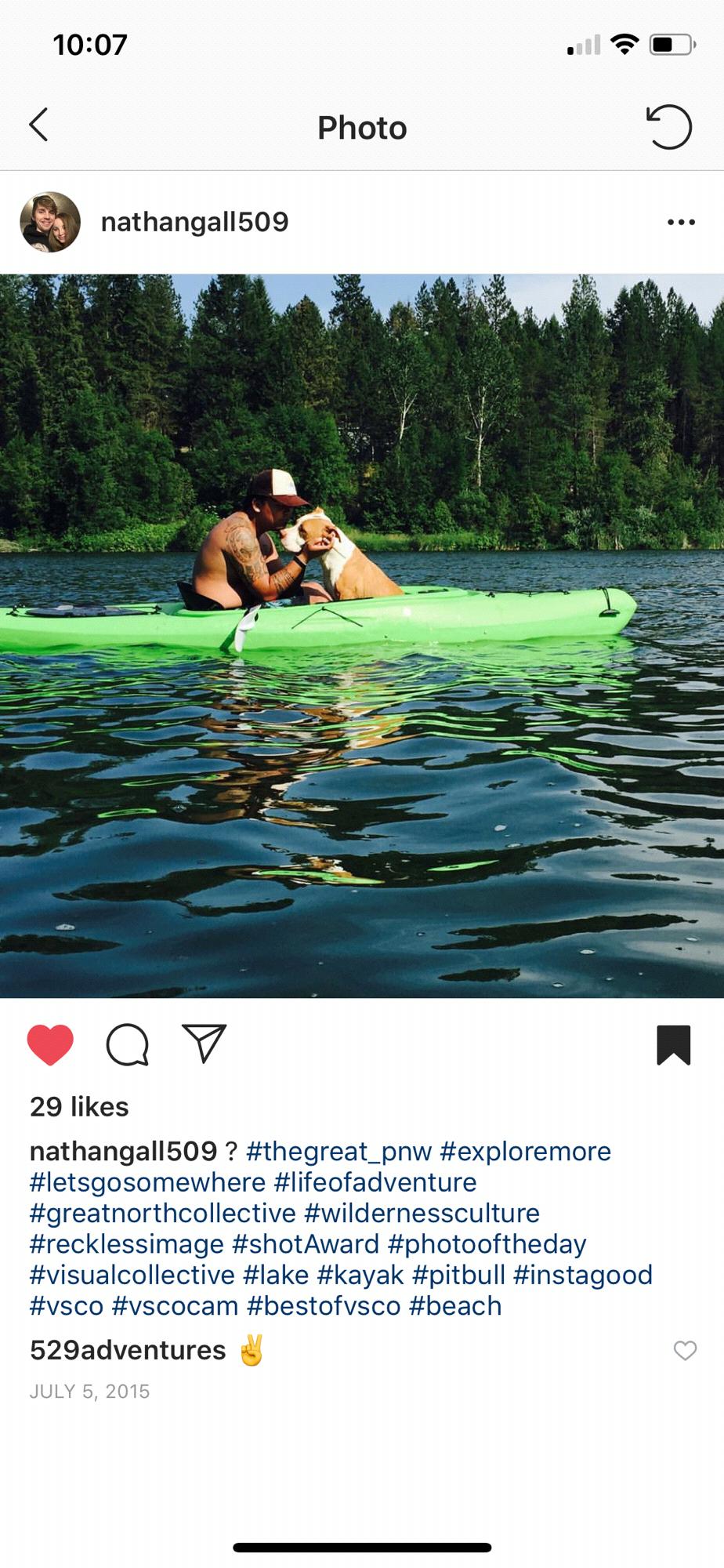Toggle the saved bookmark icon
724x1568 pixels.
pyautogui.click(x=674, y=1045)
